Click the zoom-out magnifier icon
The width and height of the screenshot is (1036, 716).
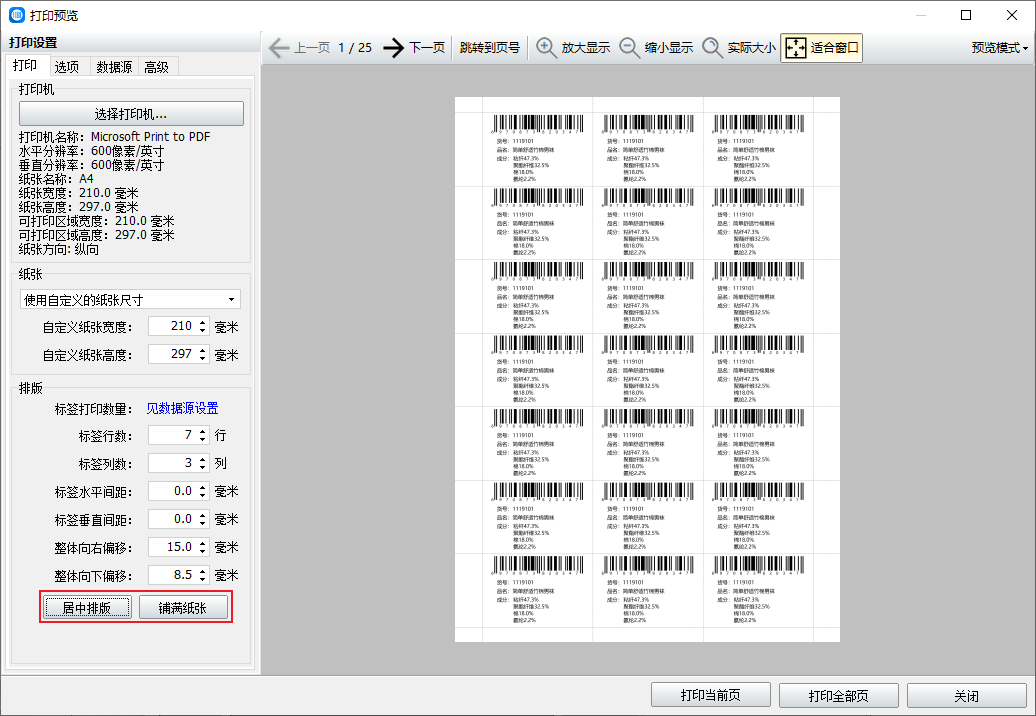pyautogui.click(x=629, y=48)
